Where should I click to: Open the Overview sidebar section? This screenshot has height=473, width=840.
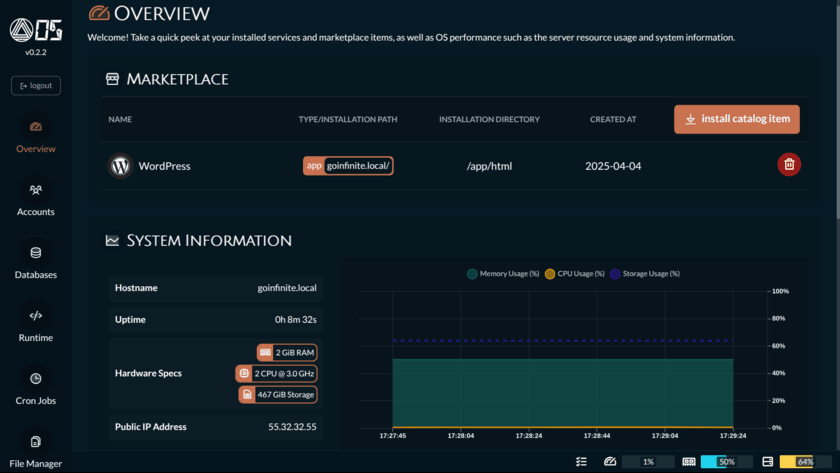pos(36,135)
